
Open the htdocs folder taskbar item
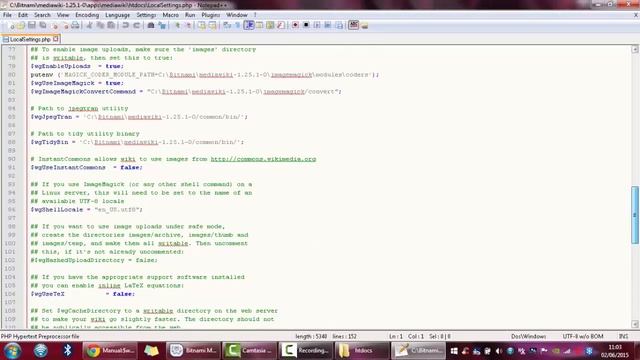(361, 351)
